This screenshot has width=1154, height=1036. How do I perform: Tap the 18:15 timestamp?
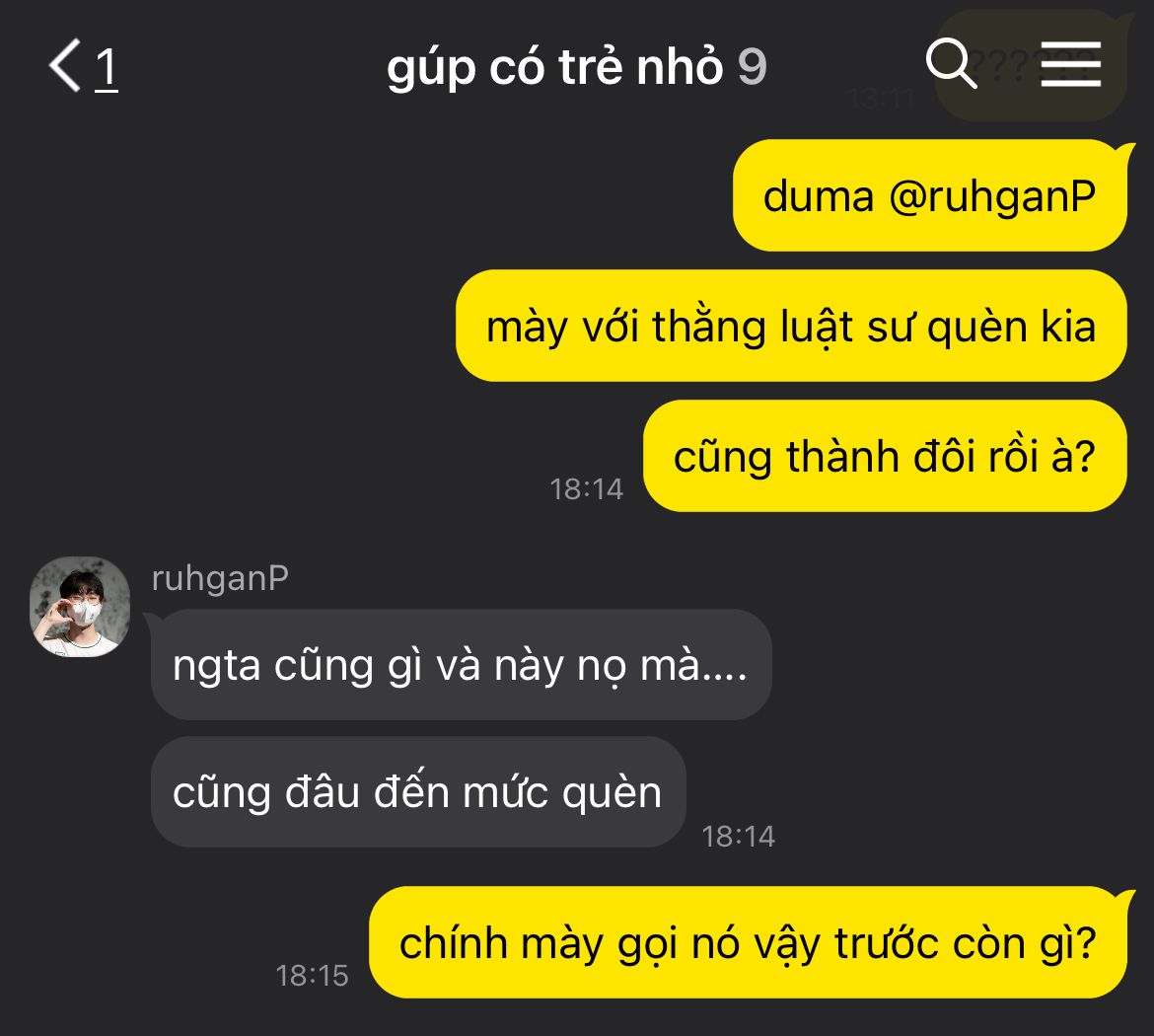click(312, 976)
